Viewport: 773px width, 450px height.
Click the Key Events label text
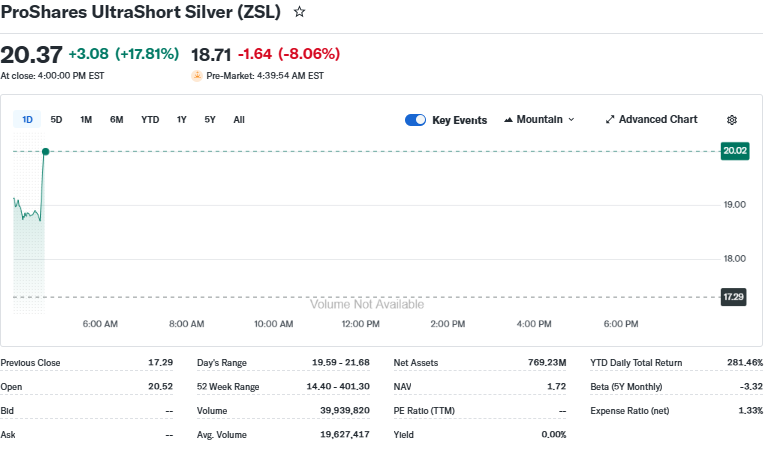pyautogui.click(x=459, y=120)
